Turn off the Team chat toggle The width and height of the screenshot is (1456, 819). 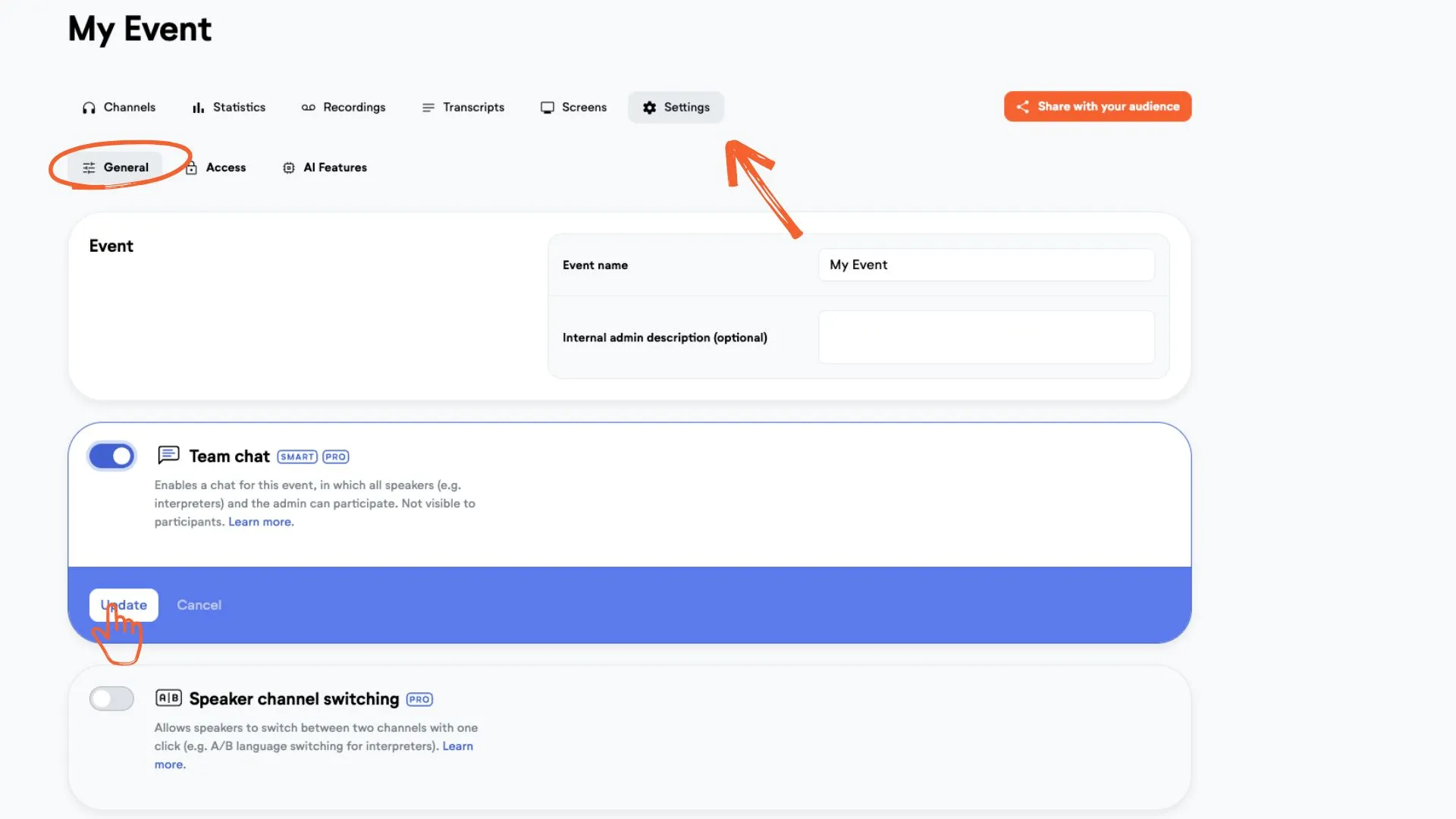coord(111,456)
